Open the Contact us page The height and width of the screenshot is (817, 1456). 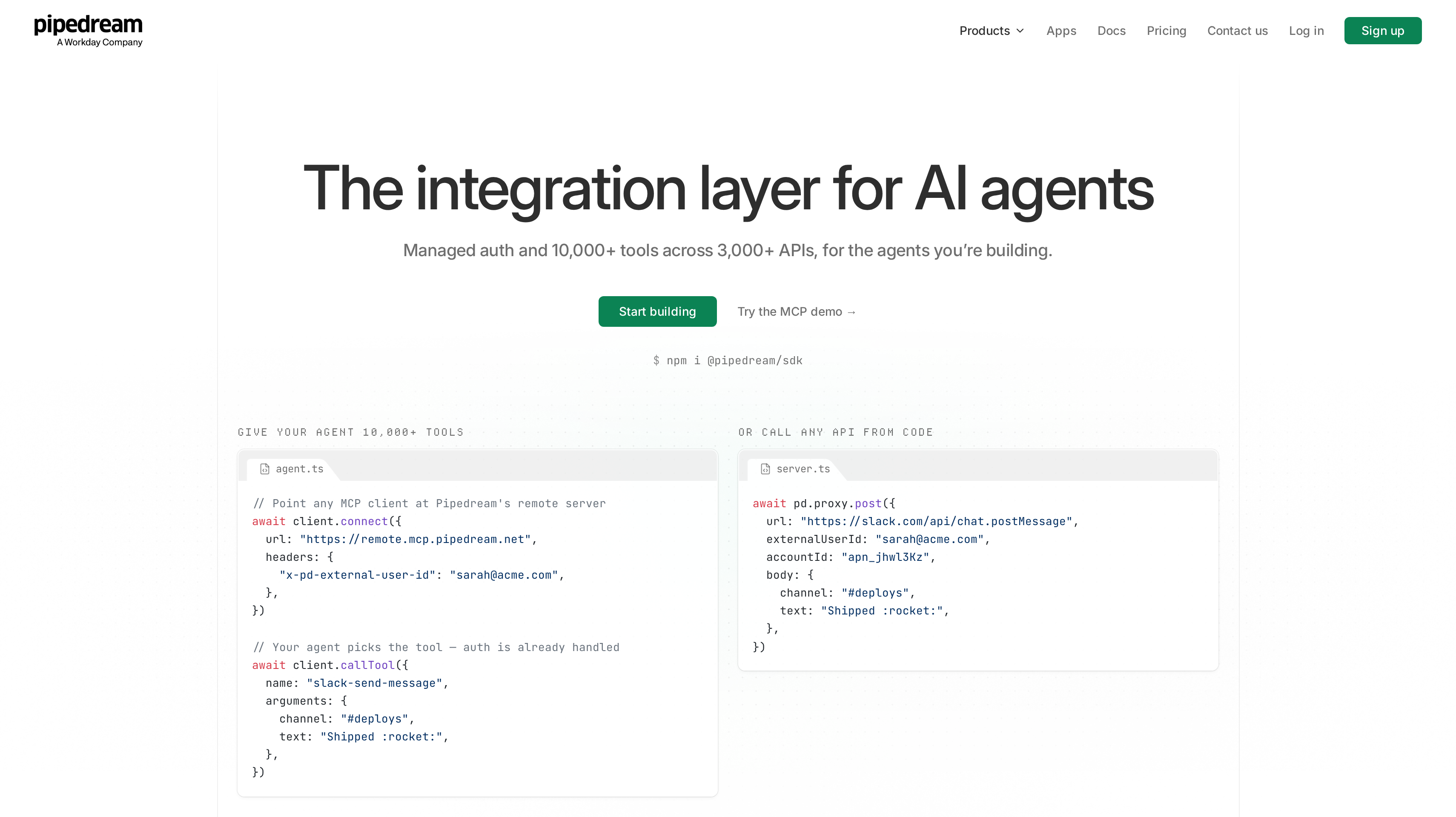click(1237, 31)
